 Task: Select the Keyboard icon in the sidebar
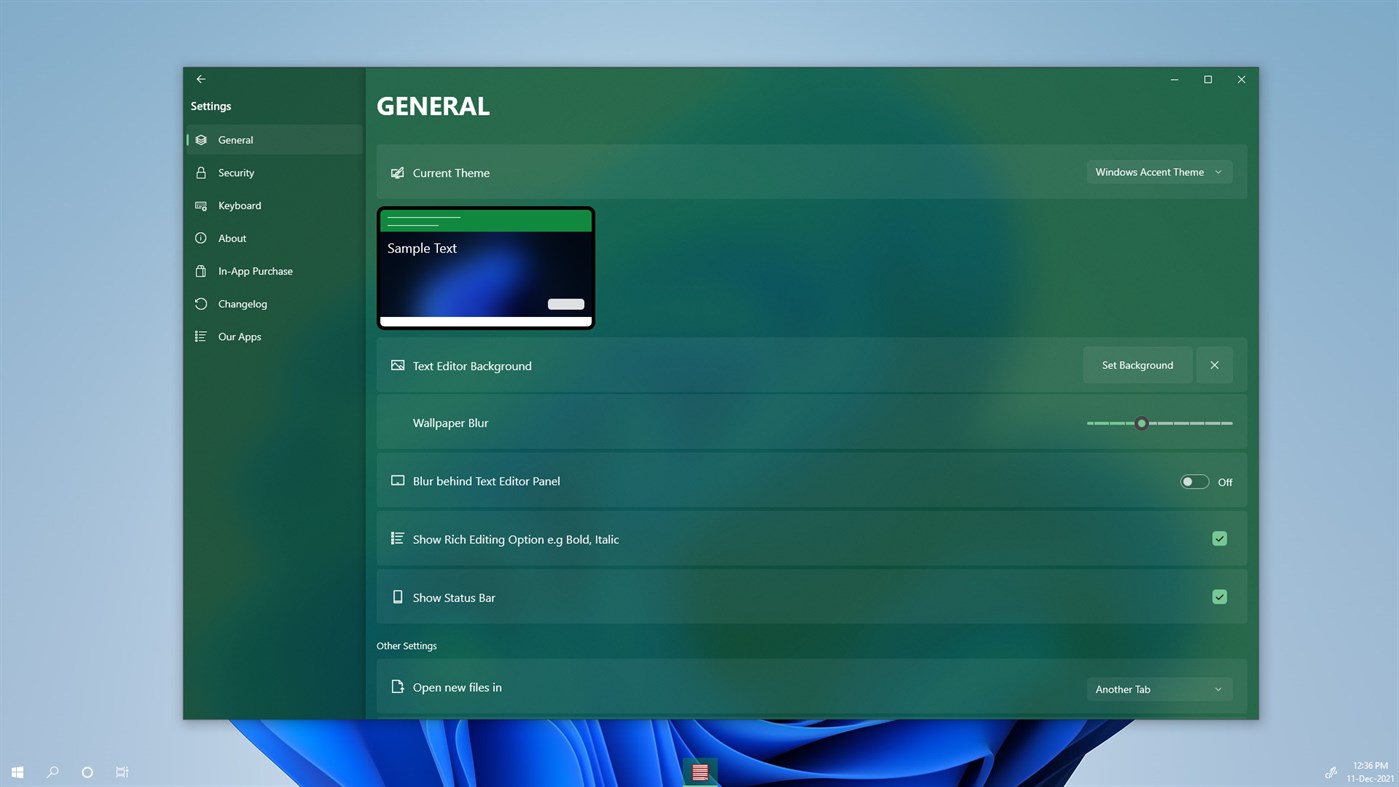(x=202, y=205)
